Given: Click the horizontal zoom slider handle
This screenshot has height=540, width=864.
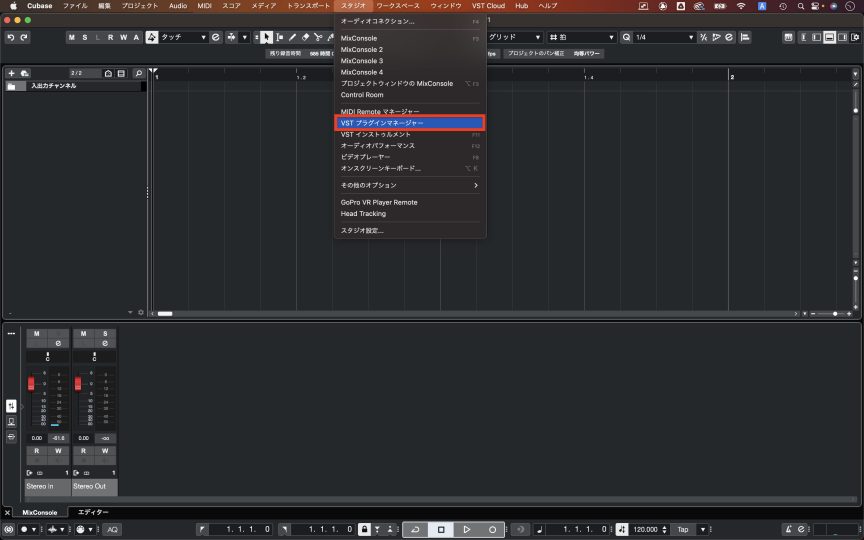Looking at the screenshot, I should click(835, 314).
